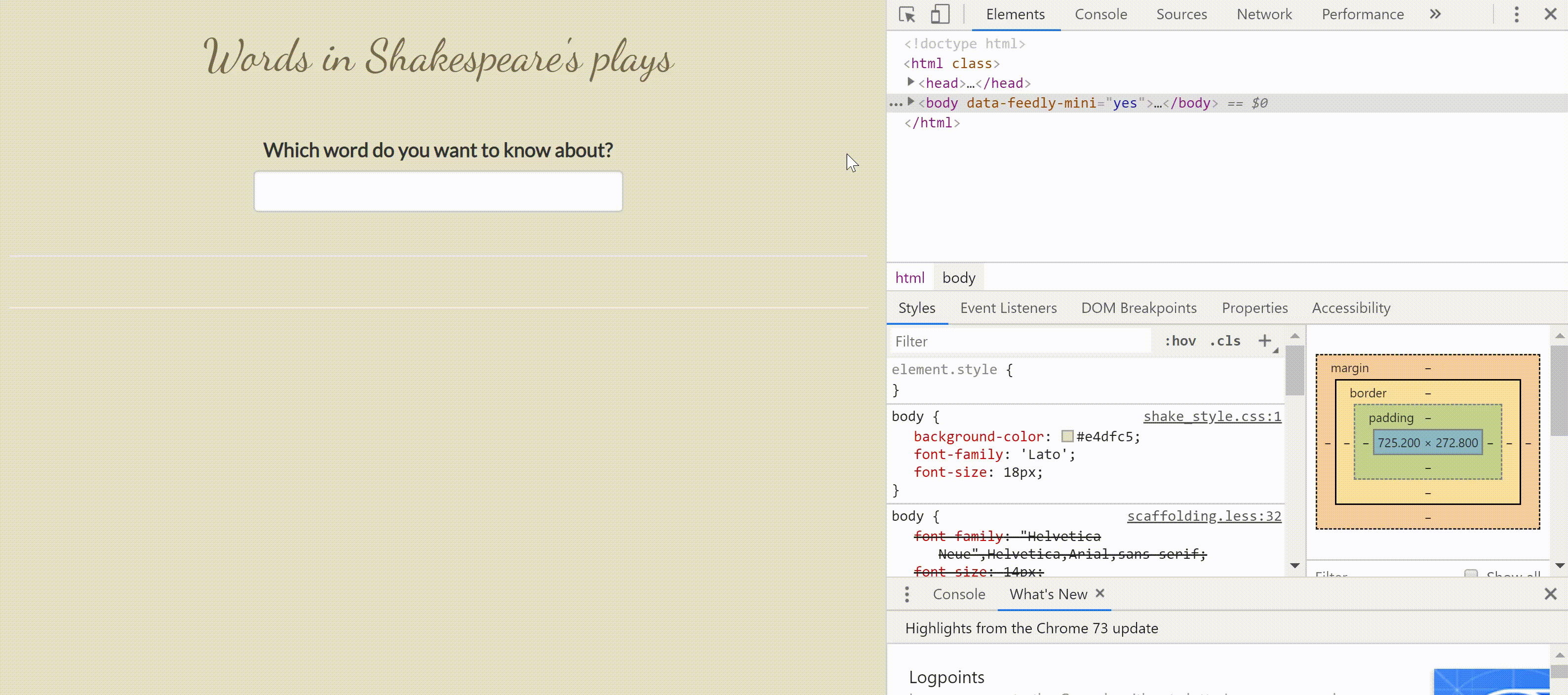This screenshot has height=695, width=1568.
Task: Switch to the Event Listeners tab
Action: coord(1008,307)
